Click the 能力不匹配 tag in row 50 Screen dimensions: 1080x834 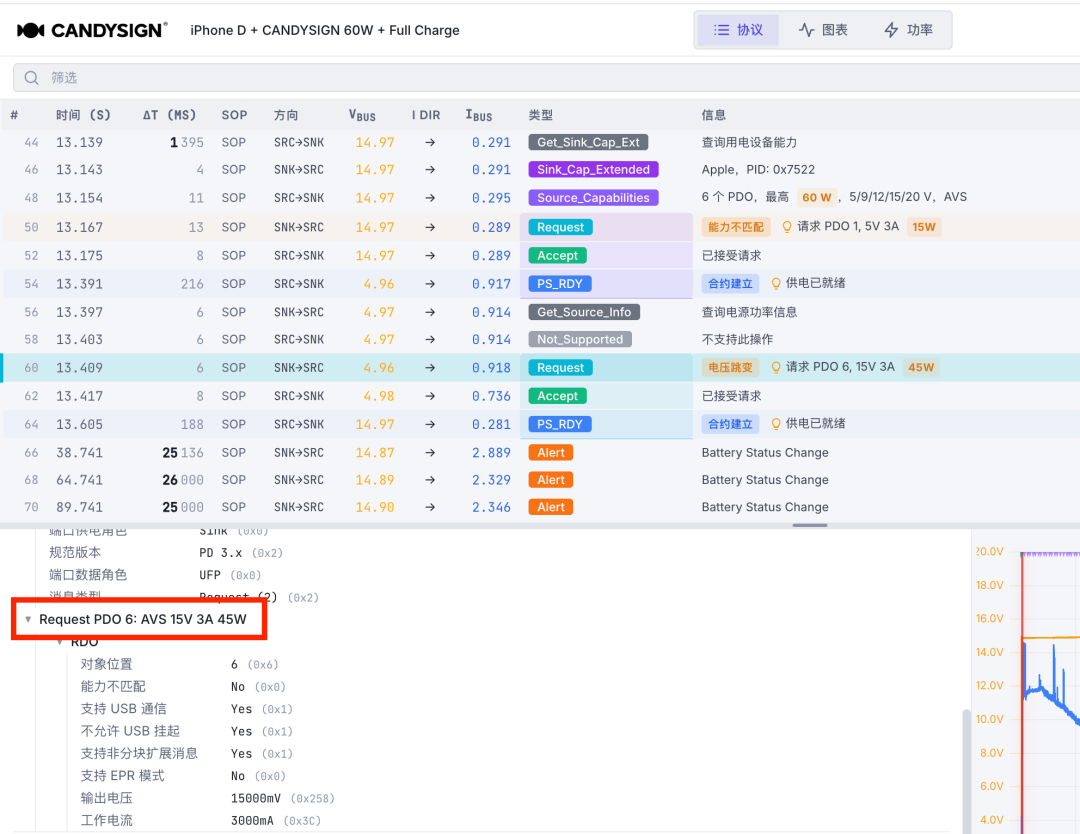pos(736,227)
